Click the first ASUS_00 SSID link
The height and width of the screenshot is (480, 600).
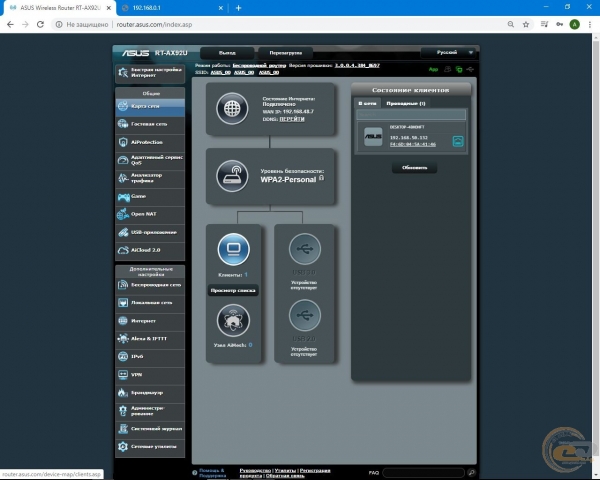[x=220, y=72]
